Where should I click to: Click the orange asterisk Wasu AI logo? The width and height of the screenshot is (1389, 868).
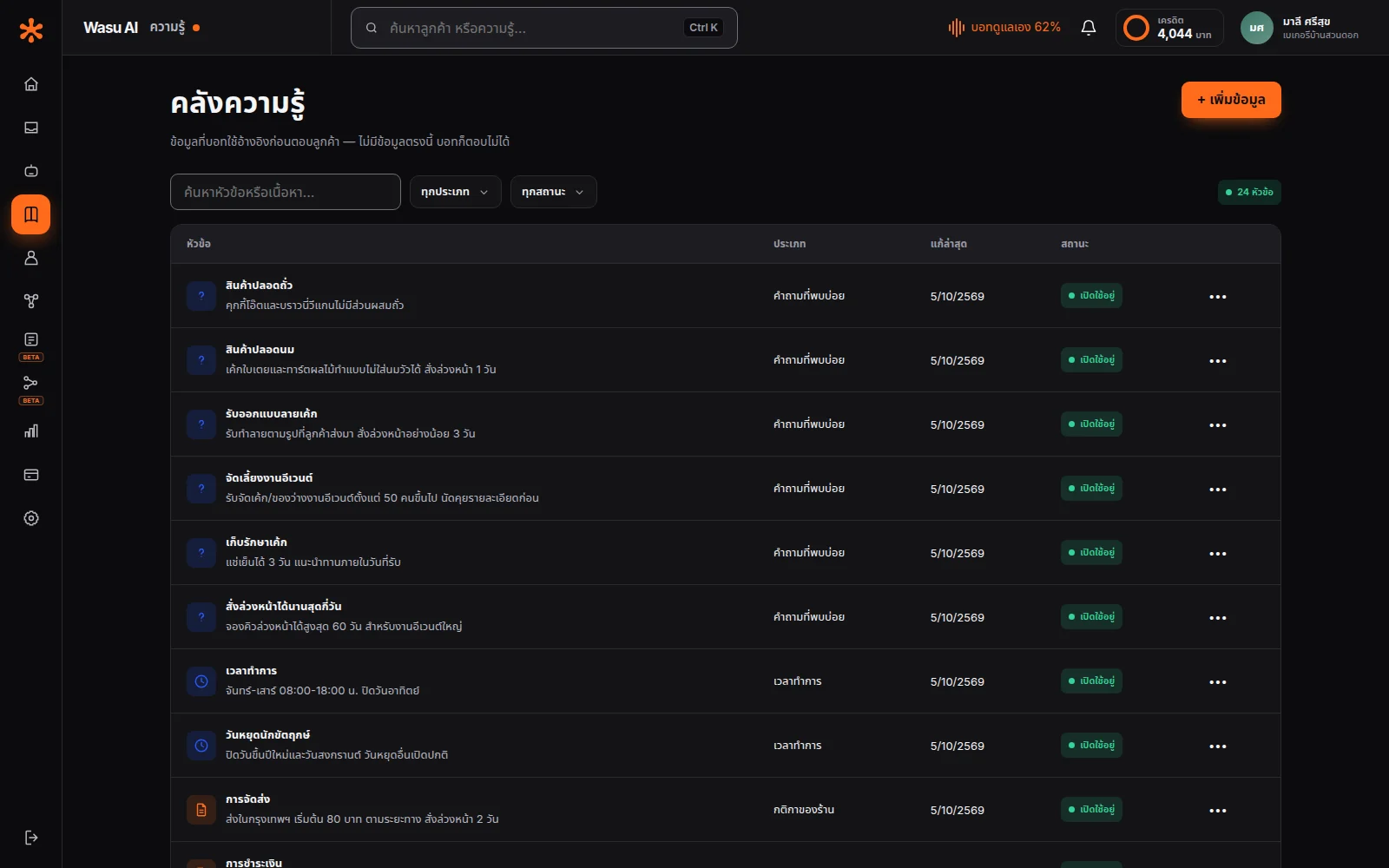click(31, 30)
